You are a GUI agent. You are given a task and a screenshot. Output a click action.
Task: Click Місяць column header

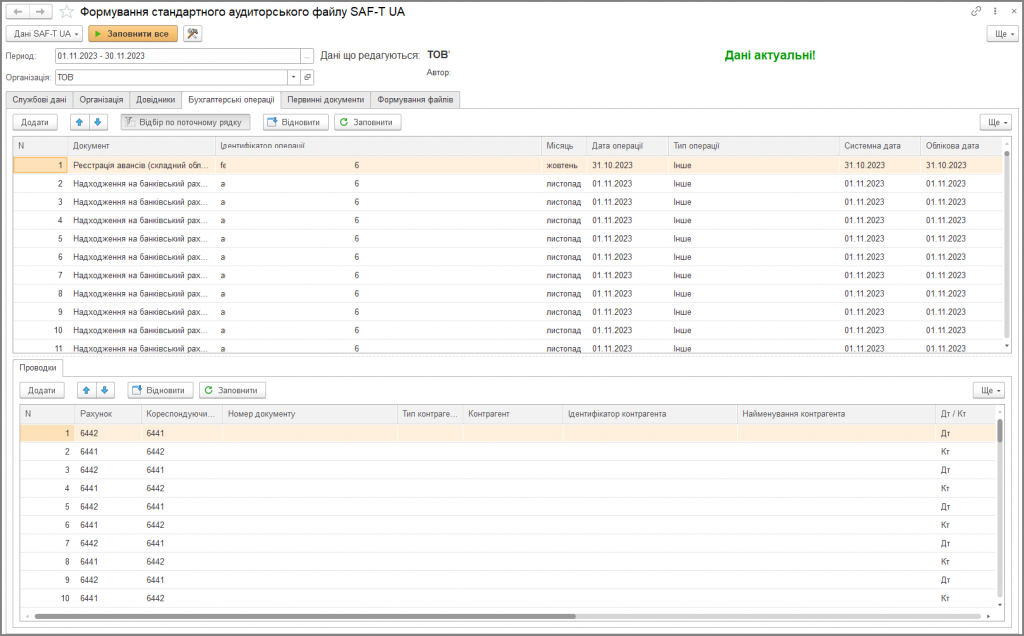(564, 146)
